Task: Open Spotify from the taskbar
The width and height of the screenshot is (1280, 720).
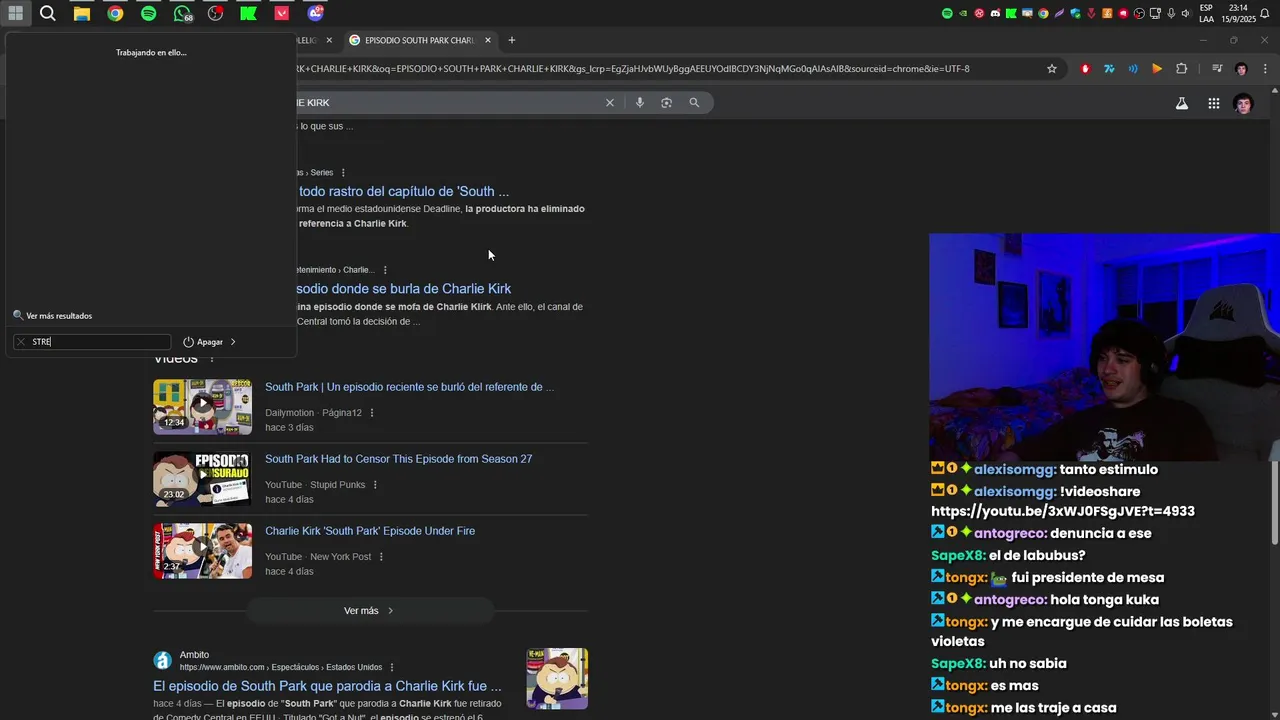Action: pos(148,13)
